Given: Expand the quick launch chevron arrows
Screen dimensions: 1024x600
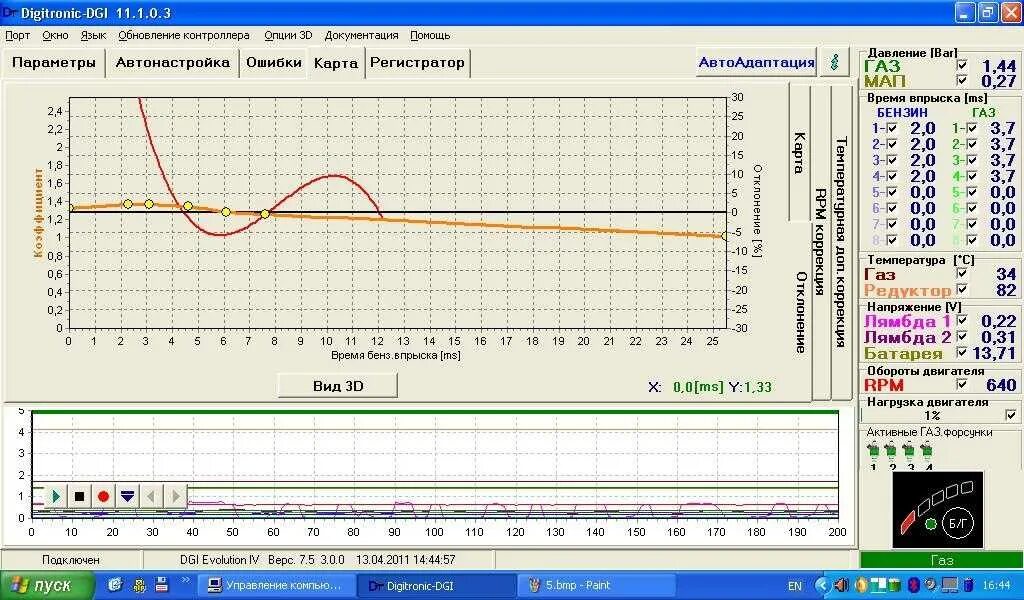Looking at the screenshot, I should pos(185,580).
